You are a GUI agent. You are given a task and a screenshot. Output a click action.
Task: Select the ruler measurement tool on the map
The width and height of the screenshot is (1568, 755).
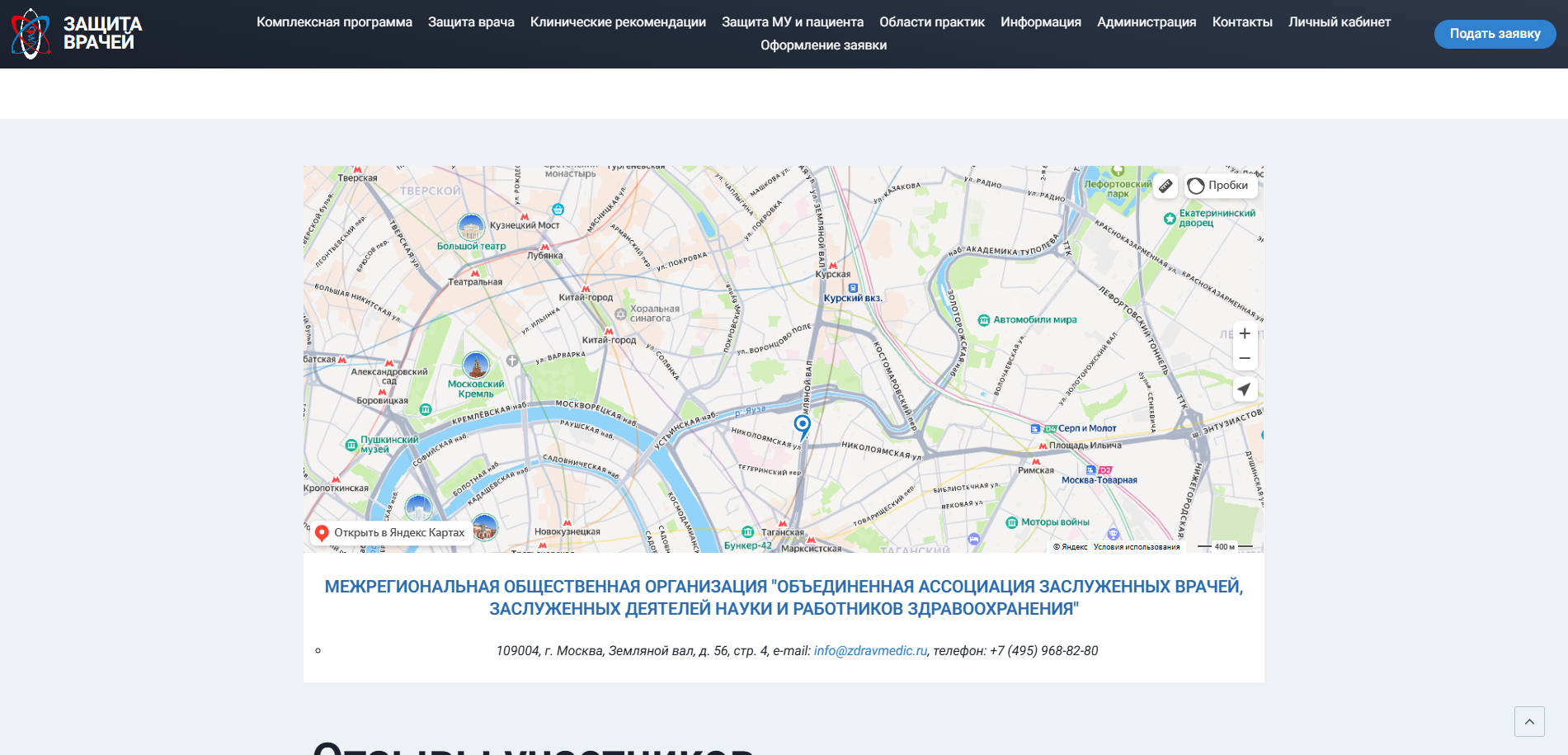click(x=1165, y=186)
